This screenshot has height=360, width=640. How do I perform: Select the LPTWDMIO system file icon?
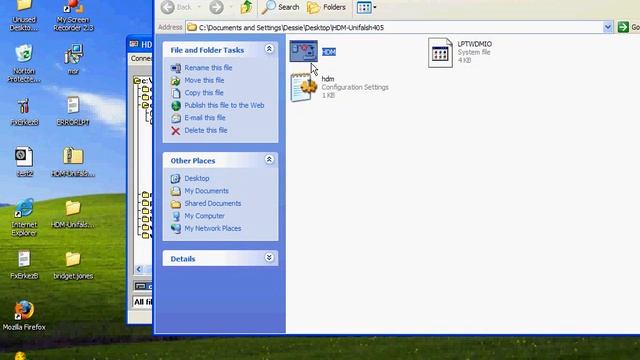(440, 52)
